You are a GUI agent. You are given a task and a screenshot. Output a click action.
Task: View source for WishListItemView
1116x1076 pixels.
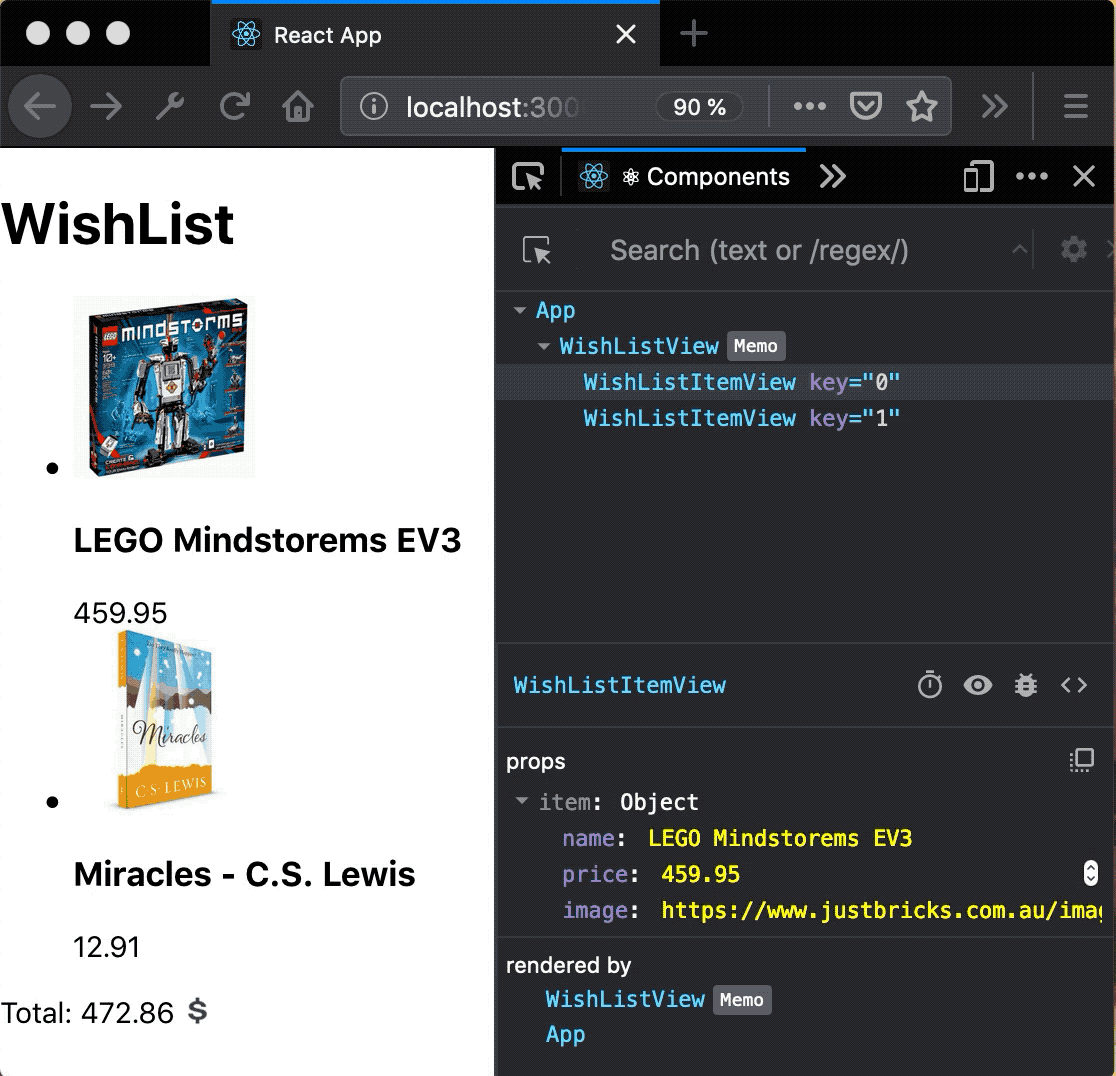click(1074, 685)
